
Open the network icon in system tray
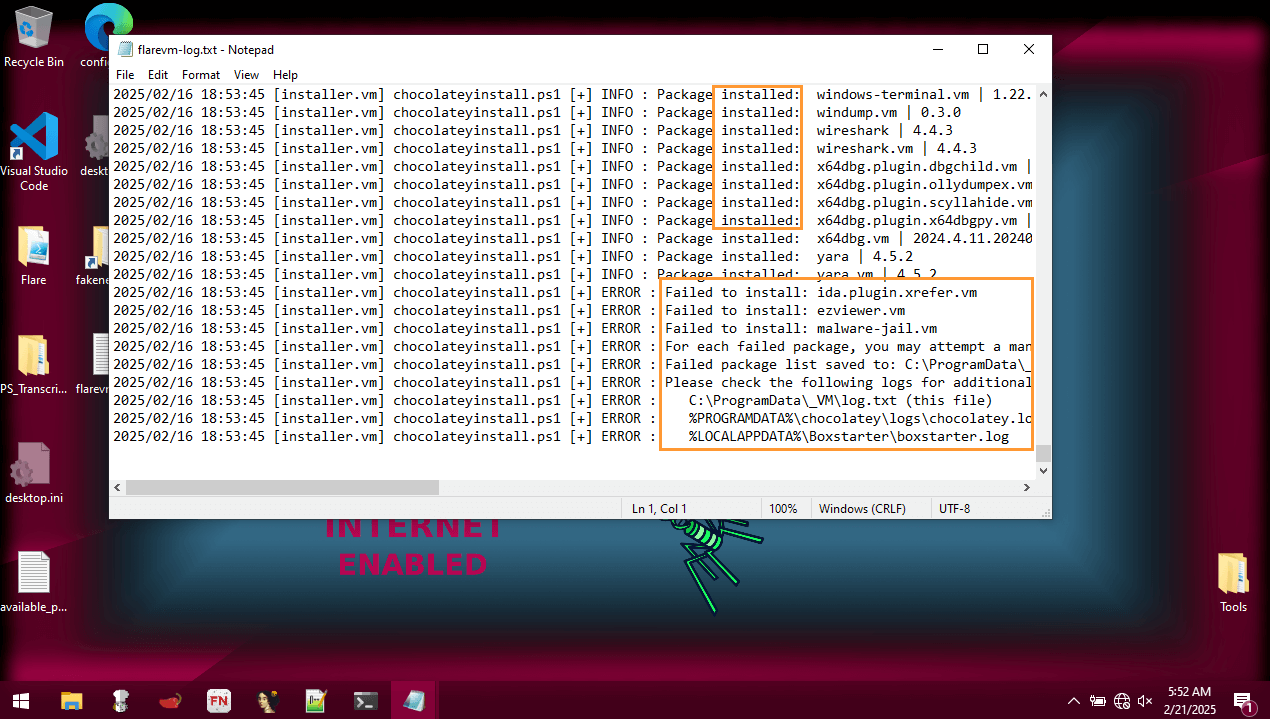[1122, 701]
